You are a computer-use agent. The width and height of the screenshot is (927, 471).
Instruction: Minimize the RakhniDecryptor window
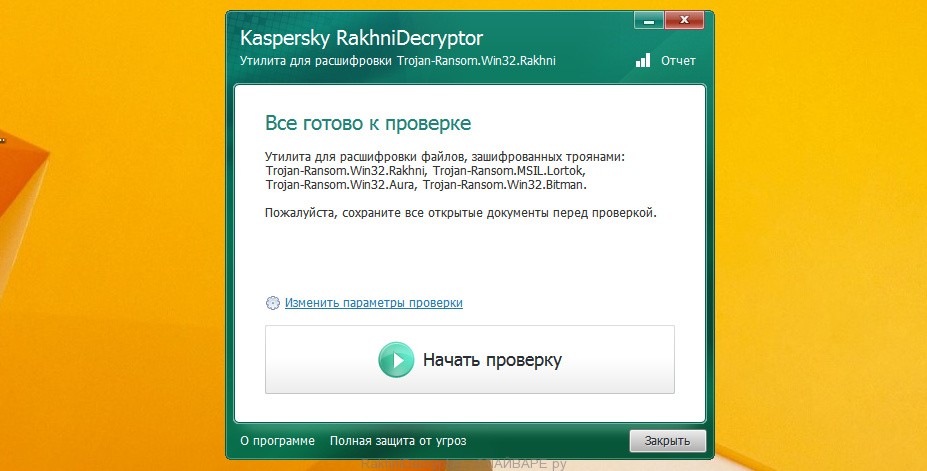coord(649,21)
